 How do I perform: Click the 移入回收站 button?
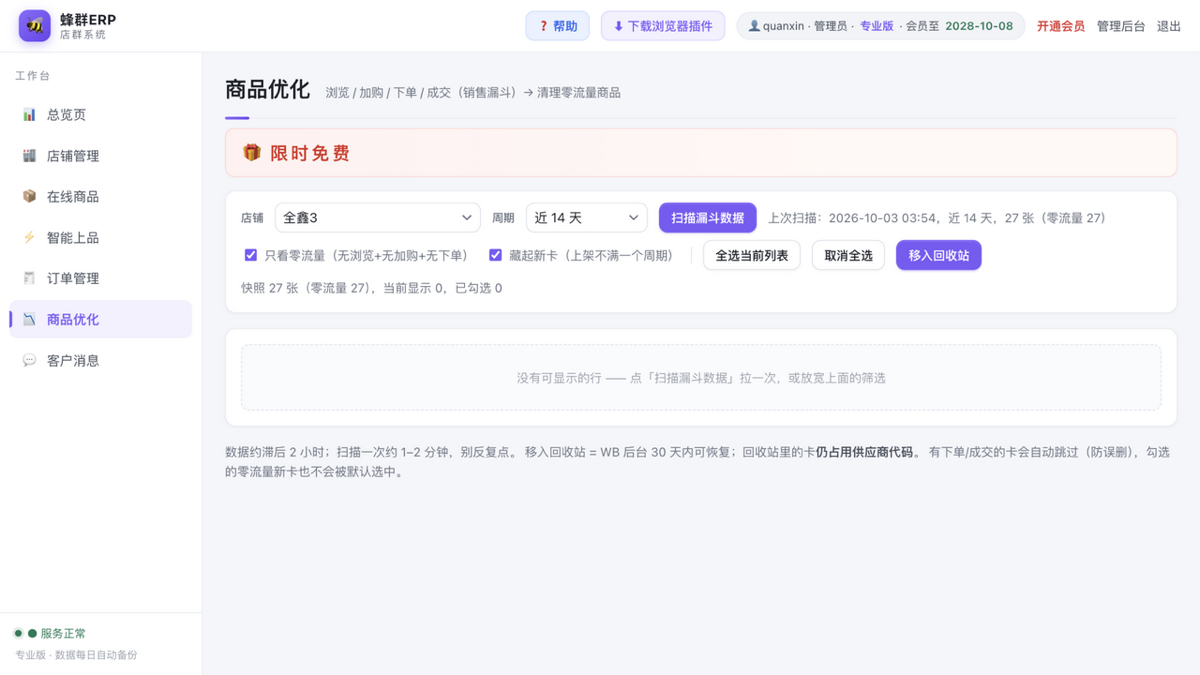coord(939,255)
